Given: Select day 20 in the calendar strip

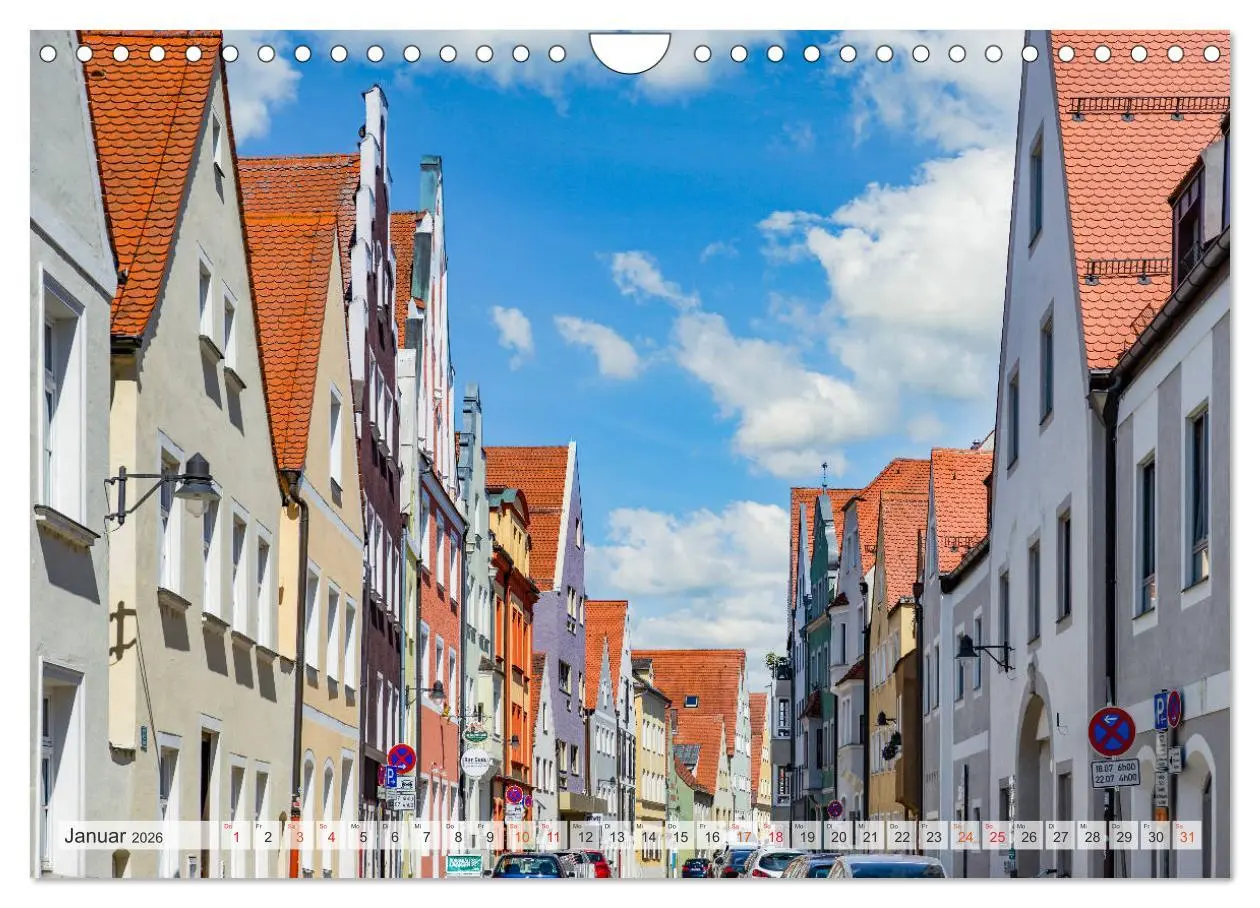Looking at the screenshot, I should [839, 836].
